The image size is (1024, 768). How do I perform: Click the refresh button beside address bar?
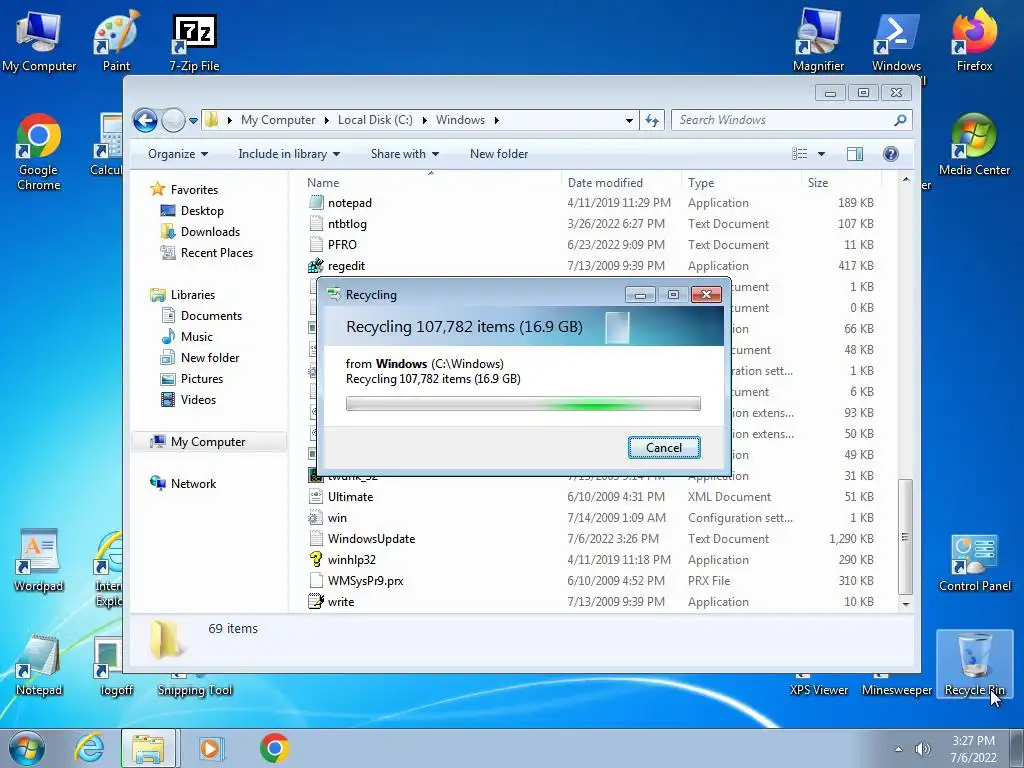[652, 120]
